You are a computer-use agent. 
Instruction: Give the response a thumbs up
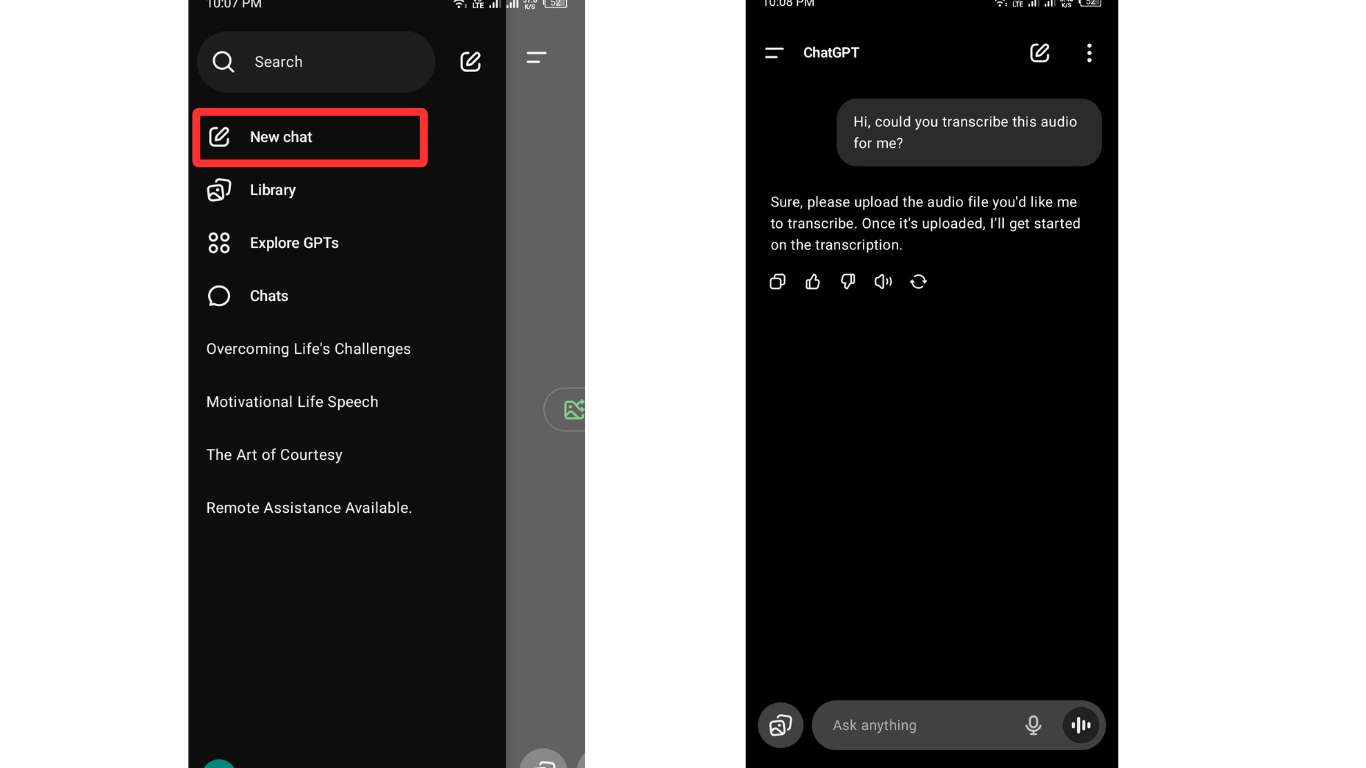point(813,282)
